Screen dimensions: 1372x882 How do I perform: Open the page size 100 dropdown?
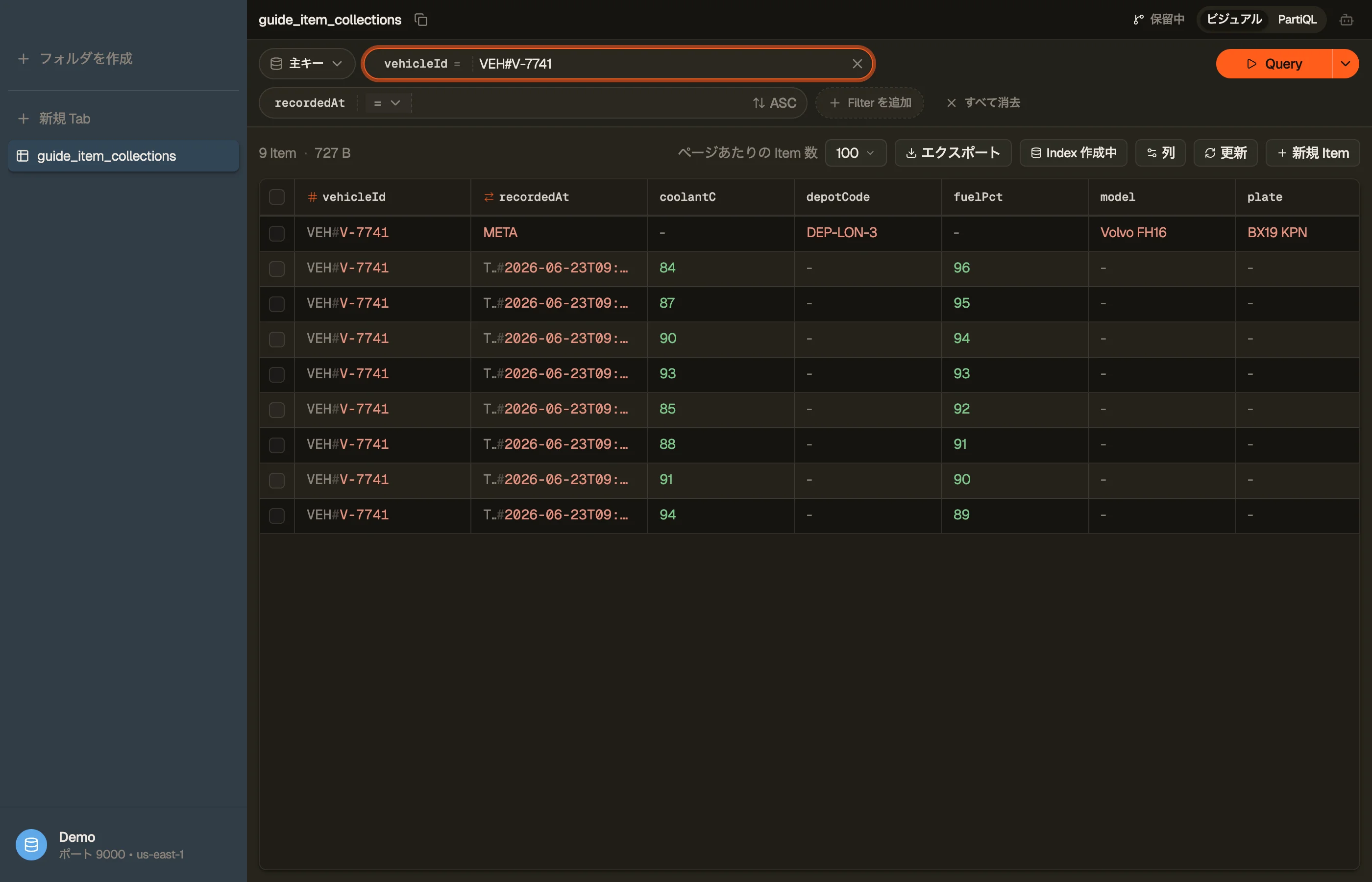[x=856, y=153]
